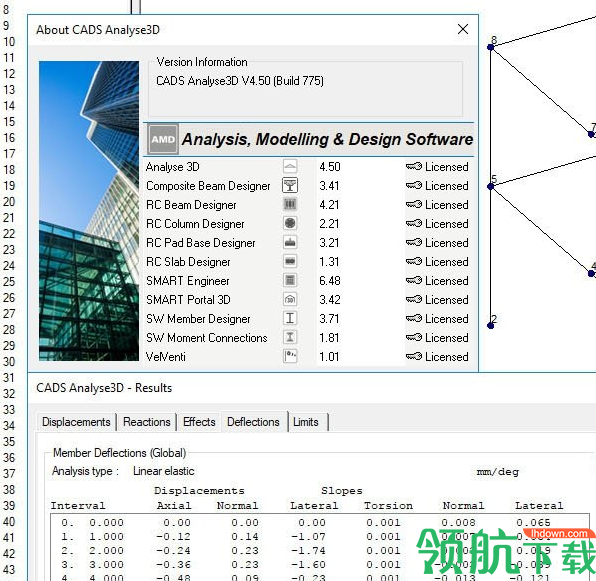Click the RC Beam Designer icon
Screen dimensions: 596x581
(290, 204)
